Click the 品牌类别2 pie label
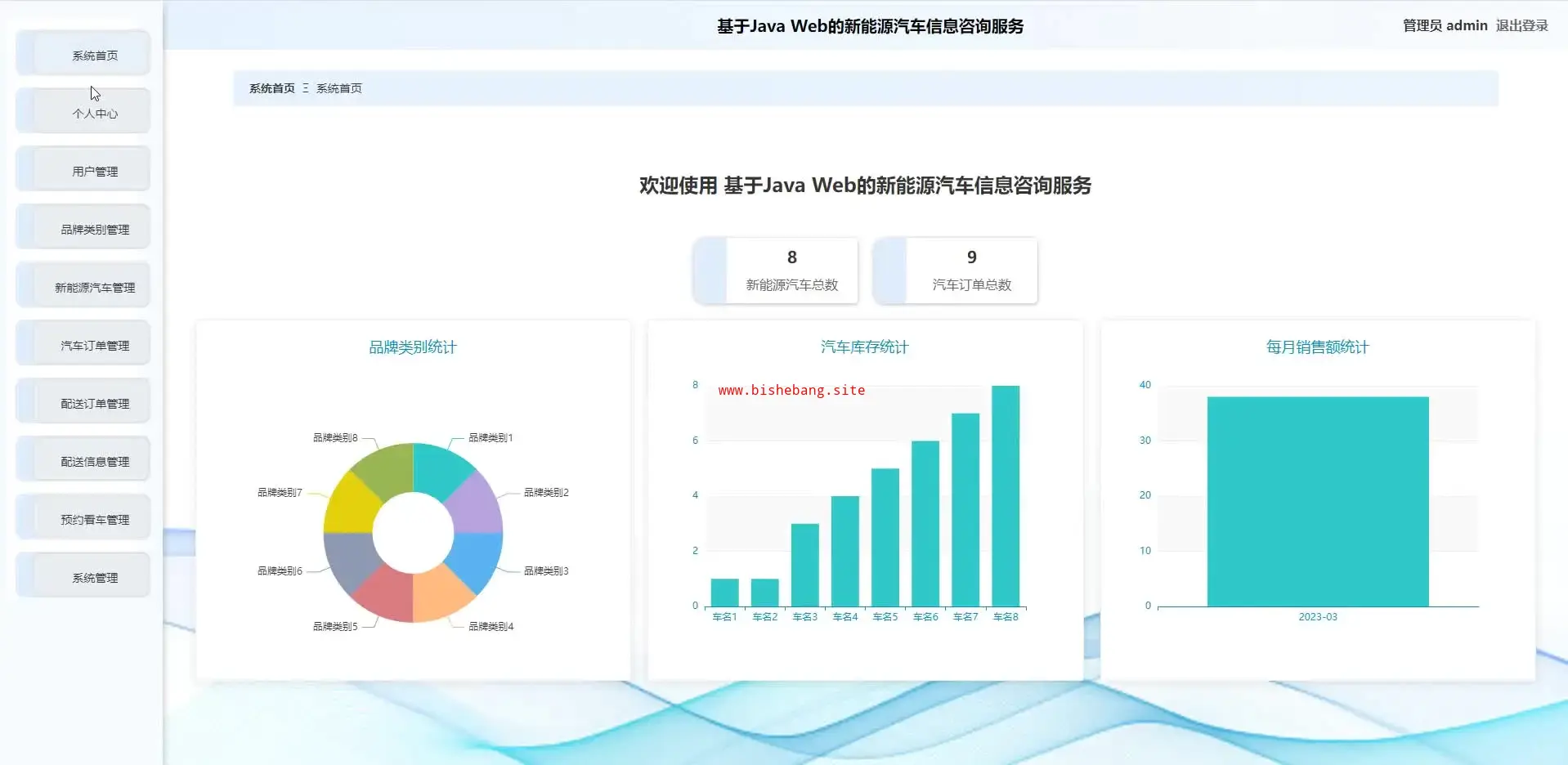The image size is (1568, 765). coord(546,493)
